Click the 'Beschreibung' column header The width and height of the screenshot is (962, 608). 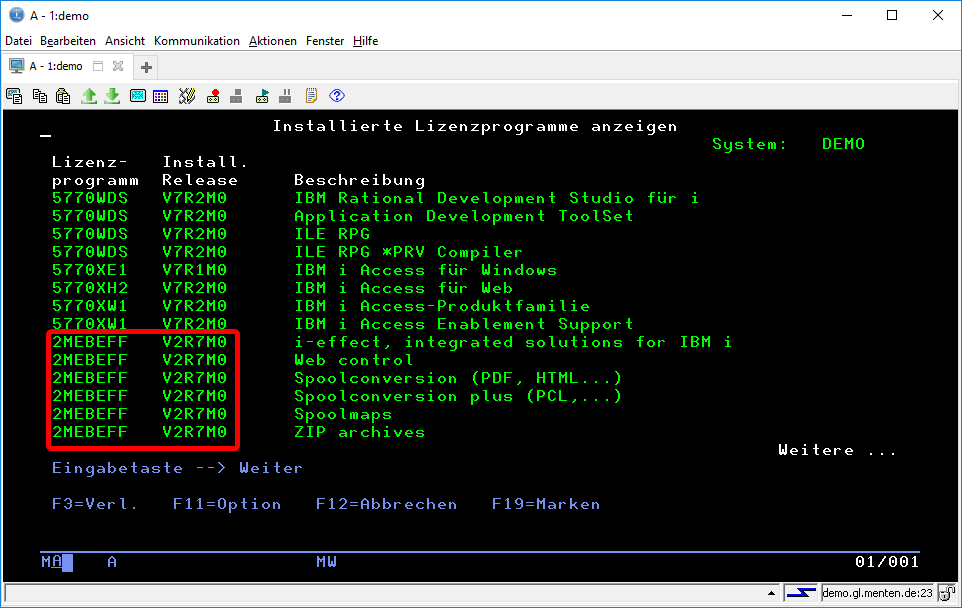pyautogui.click(x=360, y=180)
